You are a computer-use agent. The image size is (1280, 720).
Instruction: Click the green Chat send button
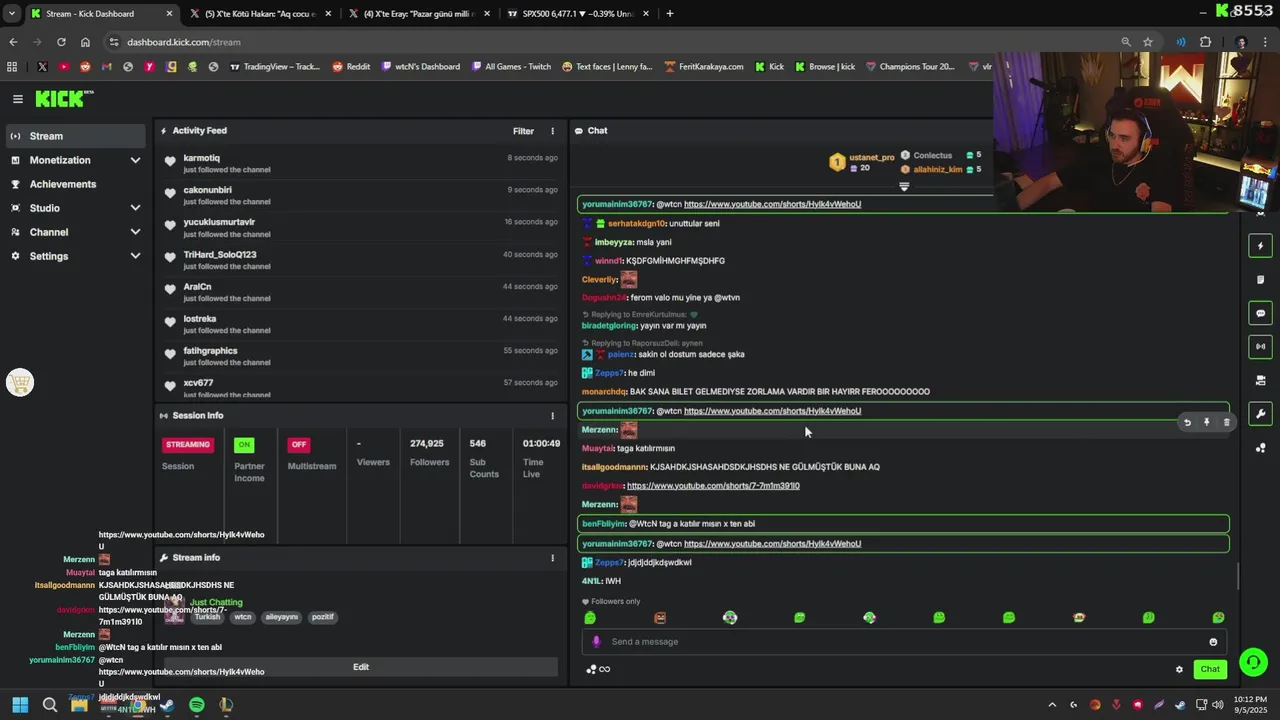pyautogui.click(x=1210, y=669)
